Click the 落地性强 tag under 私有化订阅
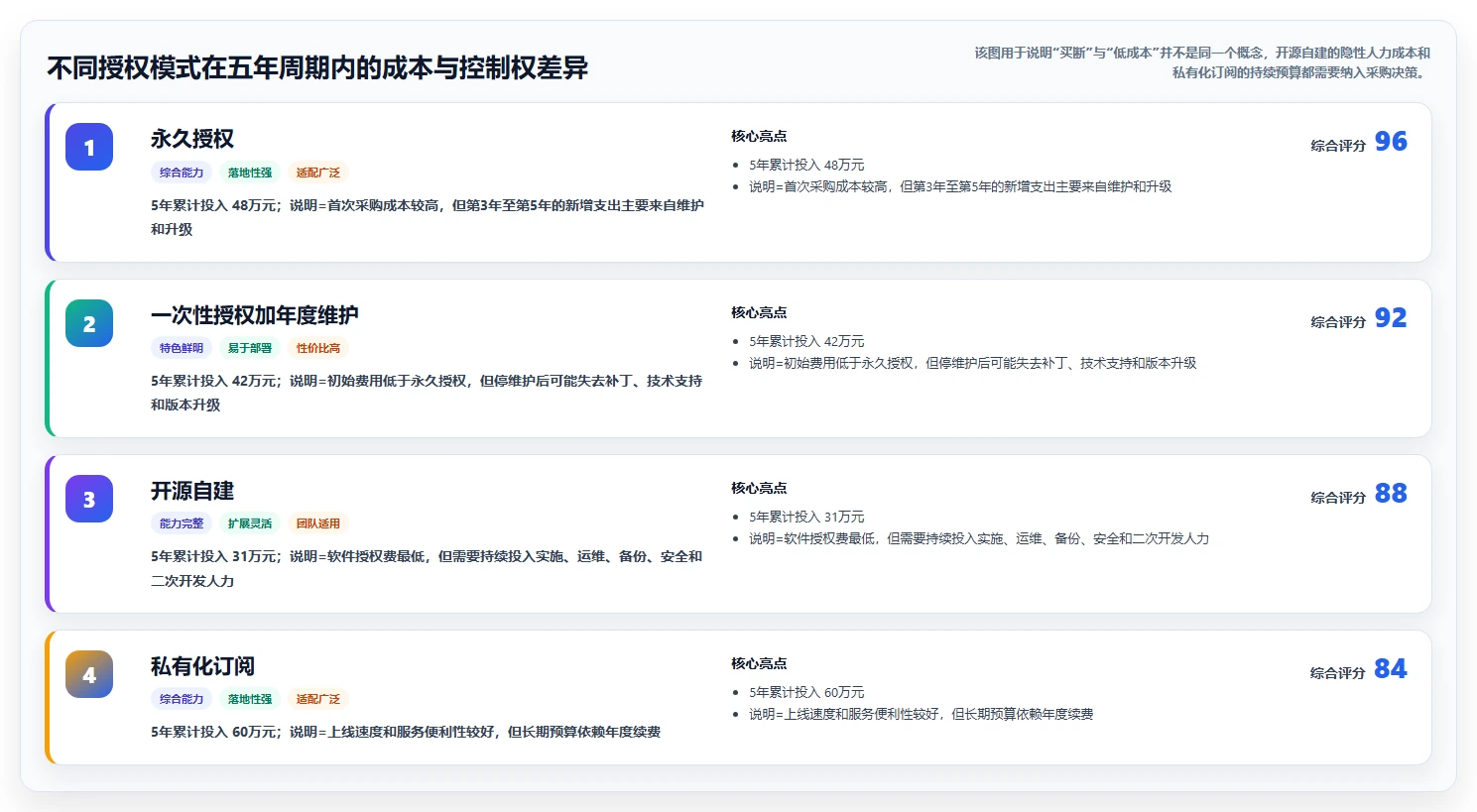The width and height of the screenshot is (1477, 812). coord(250,699)
